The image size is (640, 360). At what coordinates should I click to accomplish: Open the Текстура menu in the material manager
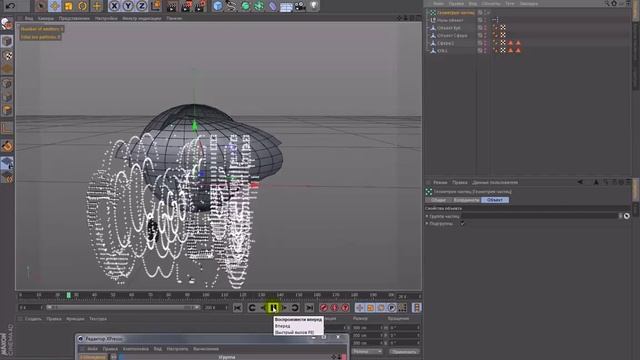pyautogui.click(x=98, y=319)
